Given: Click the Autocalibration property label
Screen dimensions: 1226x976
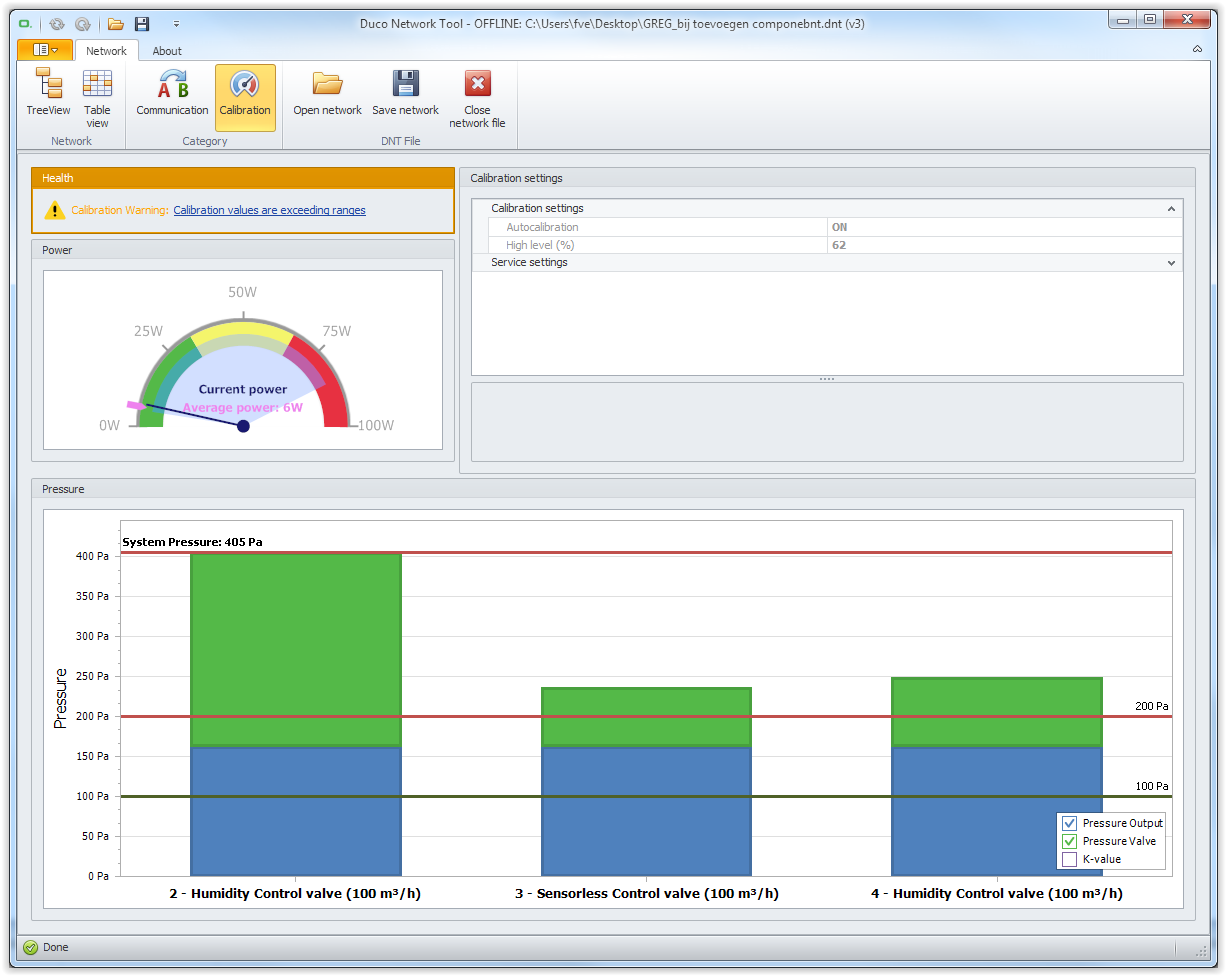Looking at the screenshot, I should pos(542,227).
